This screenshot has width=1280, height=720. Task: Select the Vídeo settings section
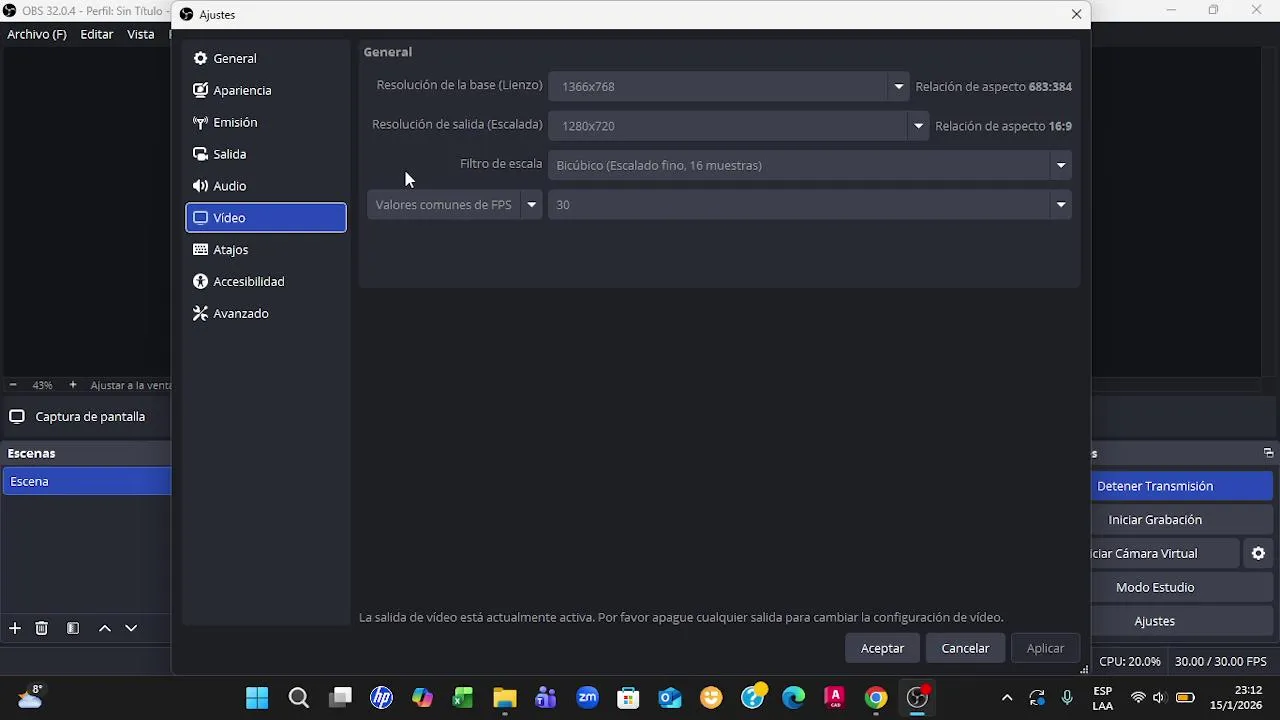coord(265,217)
